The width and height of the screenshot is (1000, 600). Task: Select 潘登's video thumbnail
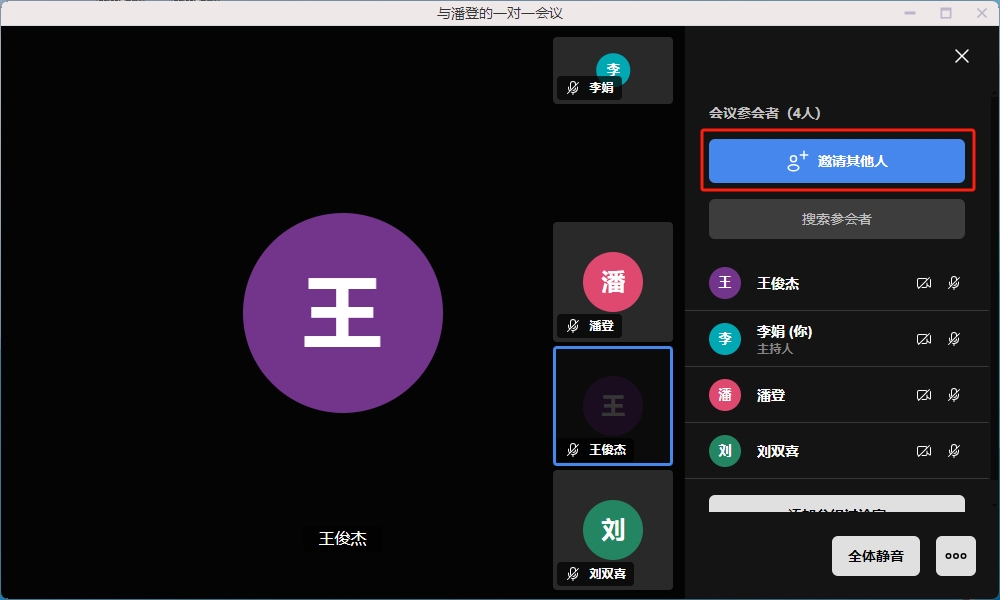[x=612, y=282]
